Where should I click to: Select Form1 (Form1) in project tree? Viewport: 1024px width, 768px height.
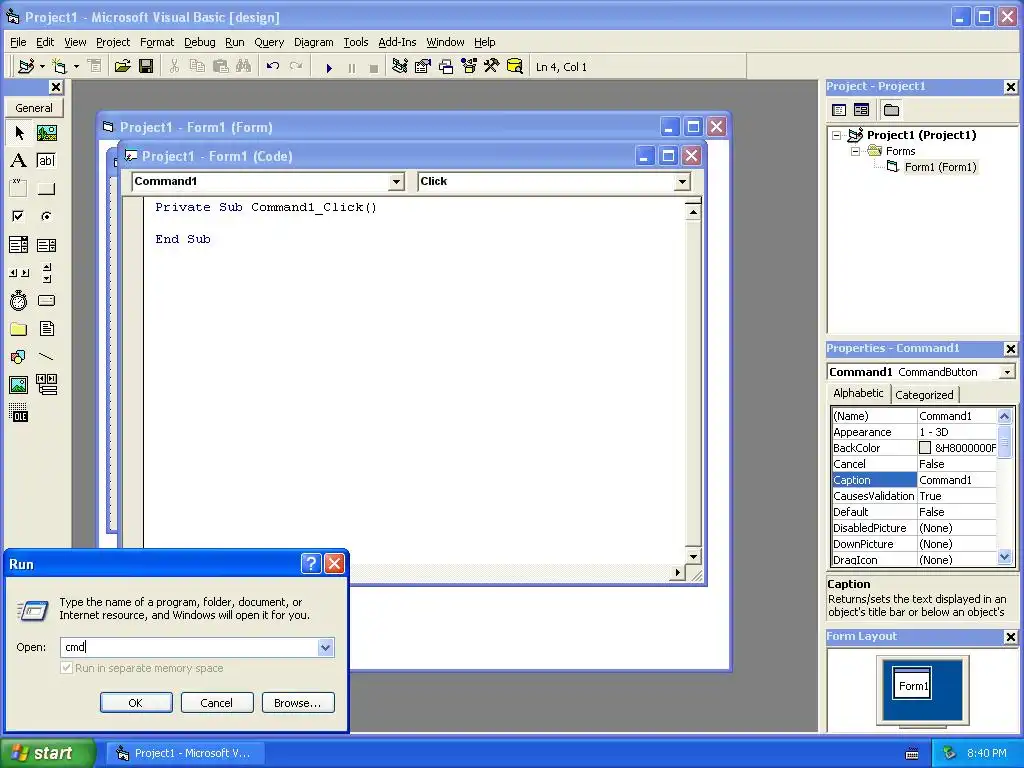[940, 167]
